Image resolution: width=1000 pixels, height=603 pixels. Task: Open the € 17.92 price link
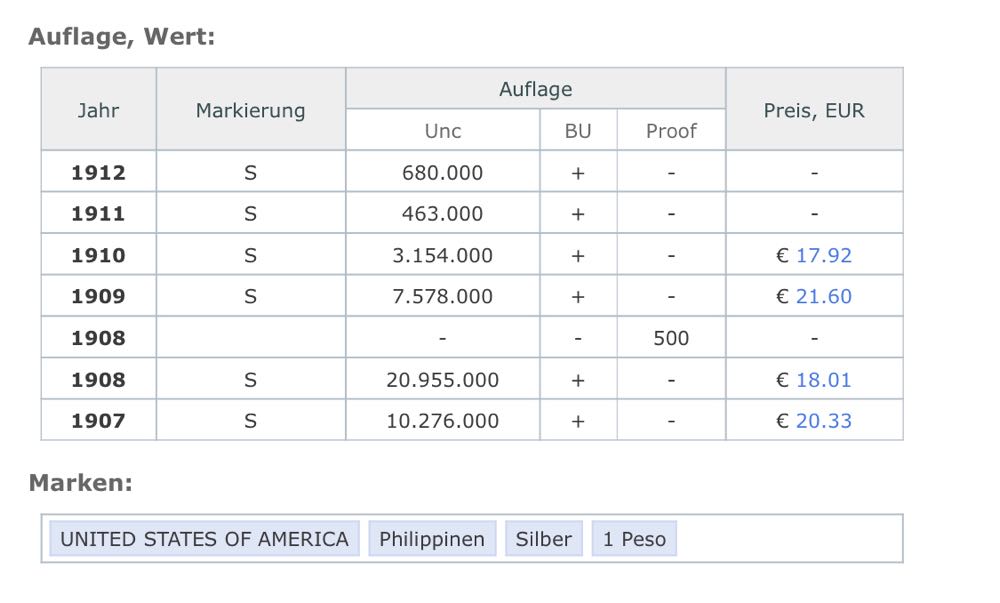pos(823,255)
